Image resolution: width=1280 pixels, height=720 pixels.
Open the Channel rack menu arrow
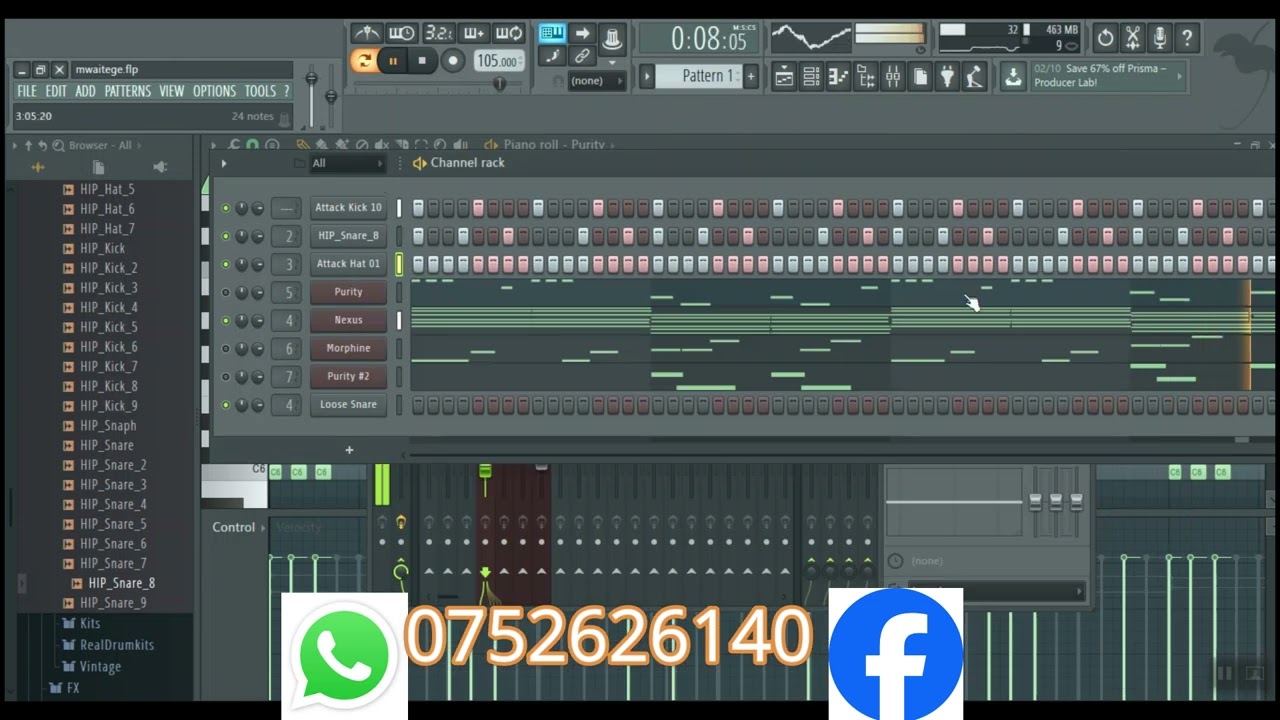click(224, 163)
